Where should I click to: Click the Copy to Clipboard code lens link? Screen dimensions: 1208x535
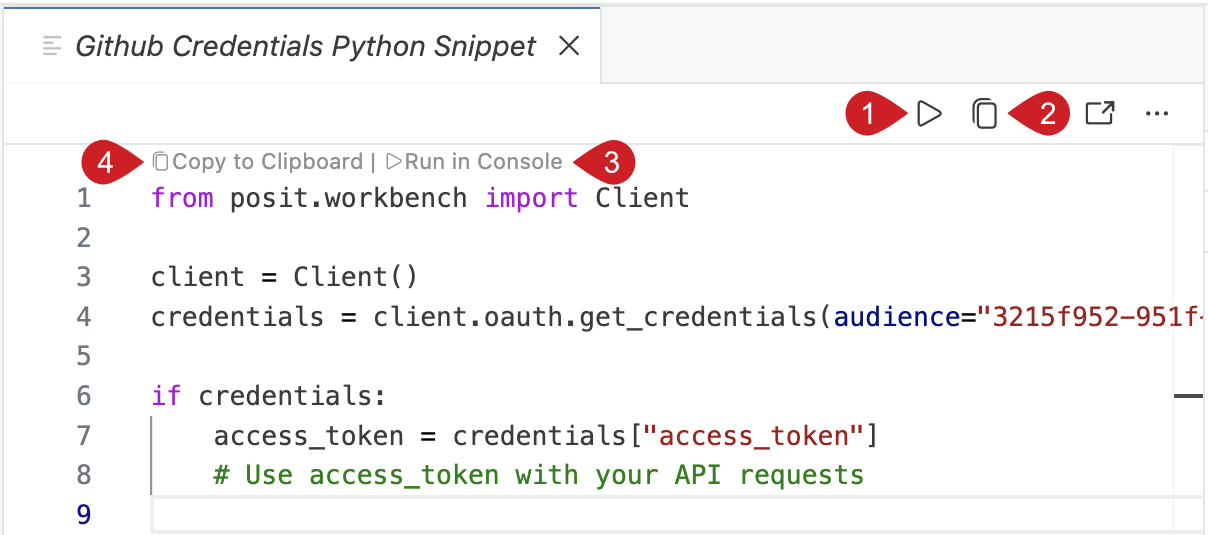(x=258, y=161)
